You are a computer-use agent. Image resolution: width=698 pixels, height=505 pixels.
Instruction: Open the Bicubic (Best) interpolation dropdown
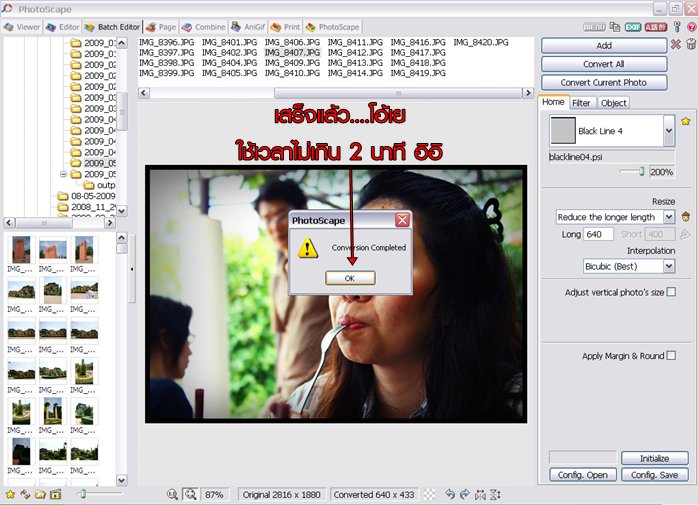coord(669,266)
